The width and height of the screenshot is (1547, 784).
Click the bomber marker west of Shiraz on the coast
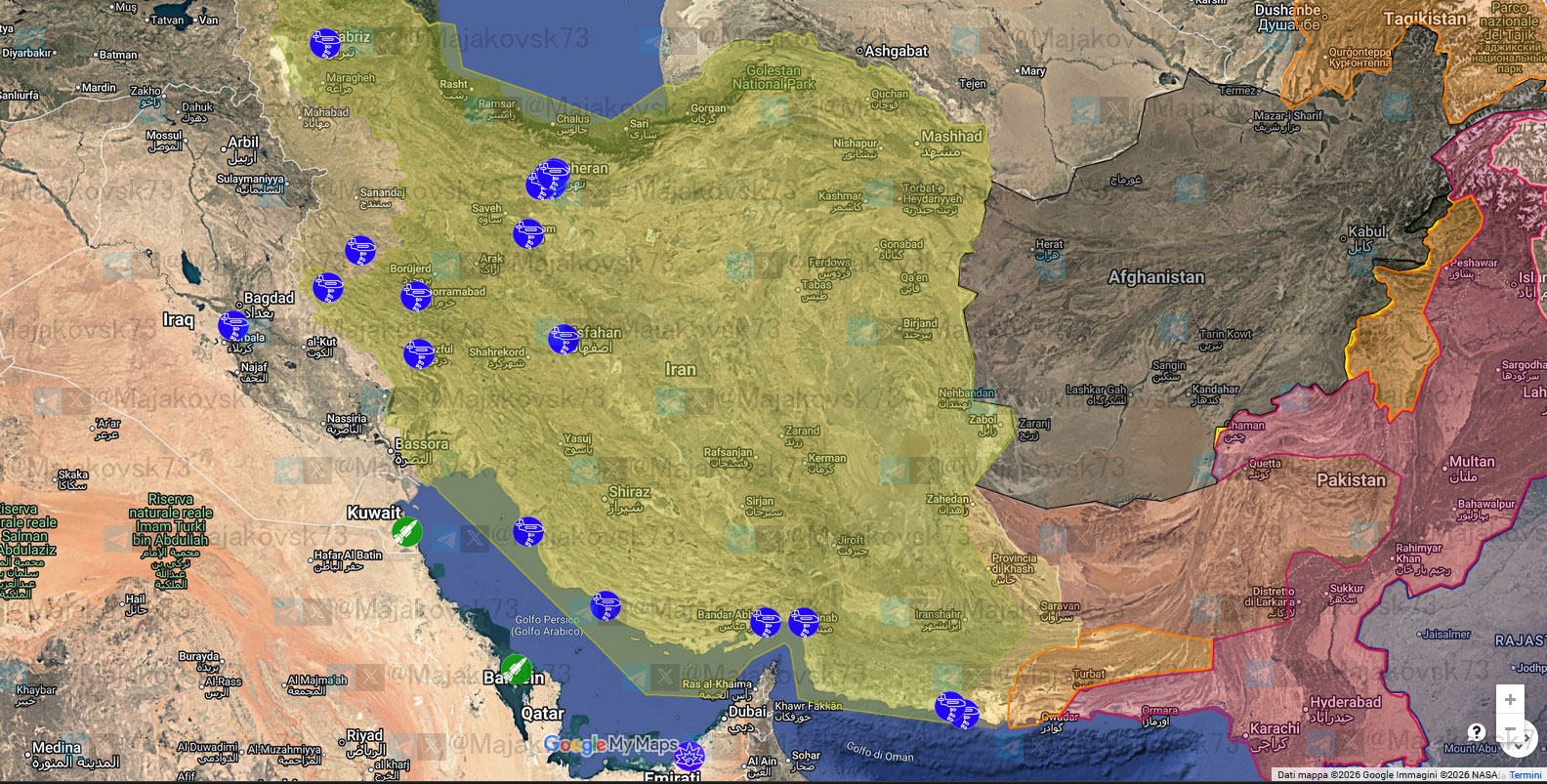pyautogui.click(x=527, y=531)
